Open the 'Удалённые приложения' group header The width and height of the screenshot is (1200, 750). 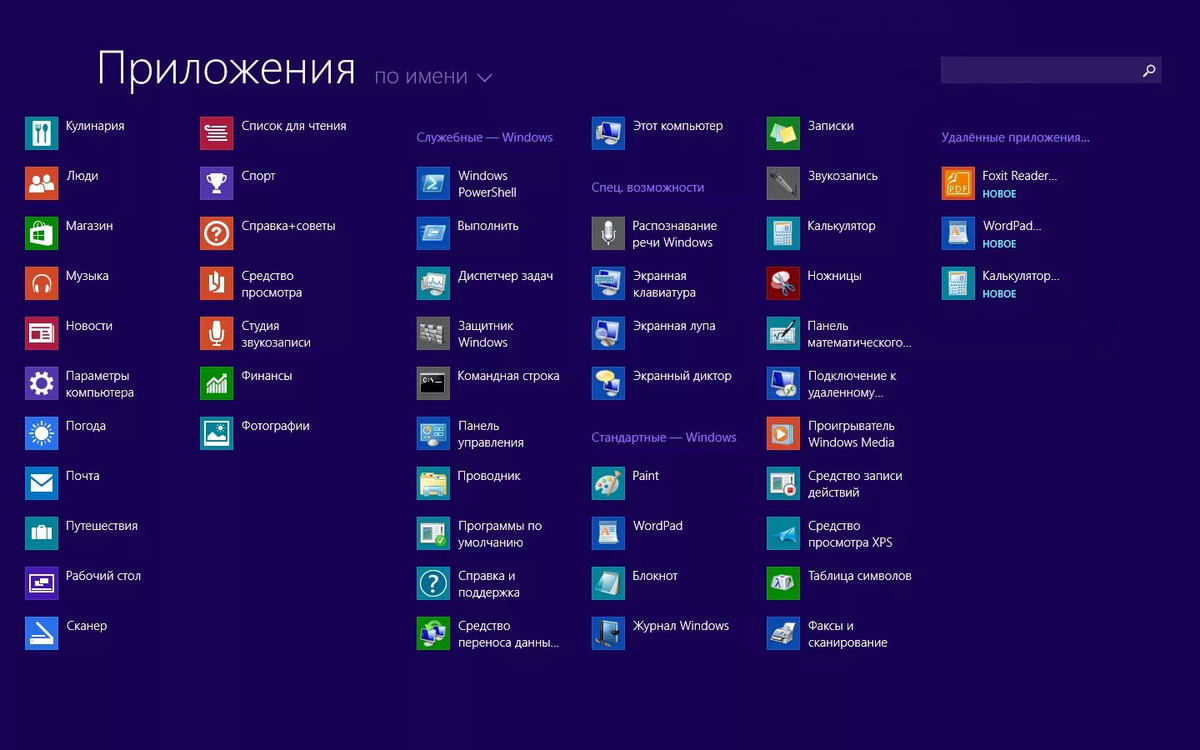click(1015, 137)
